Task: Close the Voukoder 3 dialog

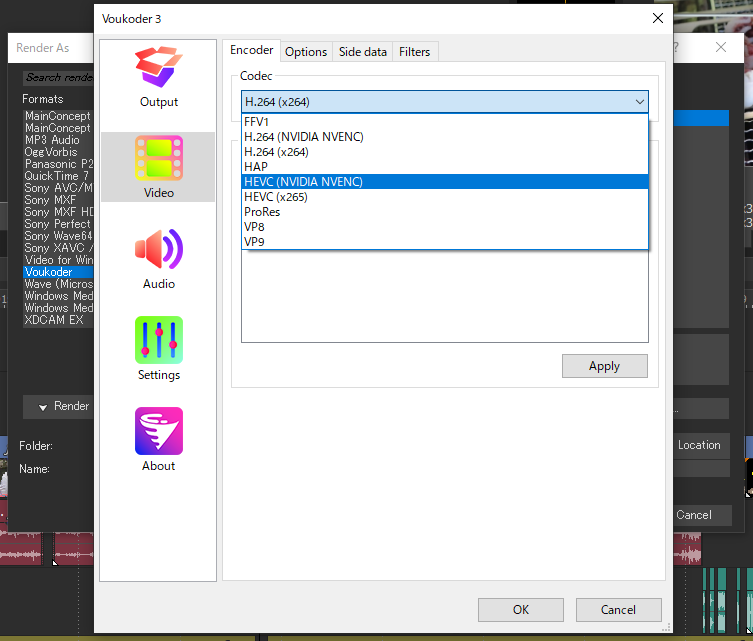Action: (x=657, y=18)
